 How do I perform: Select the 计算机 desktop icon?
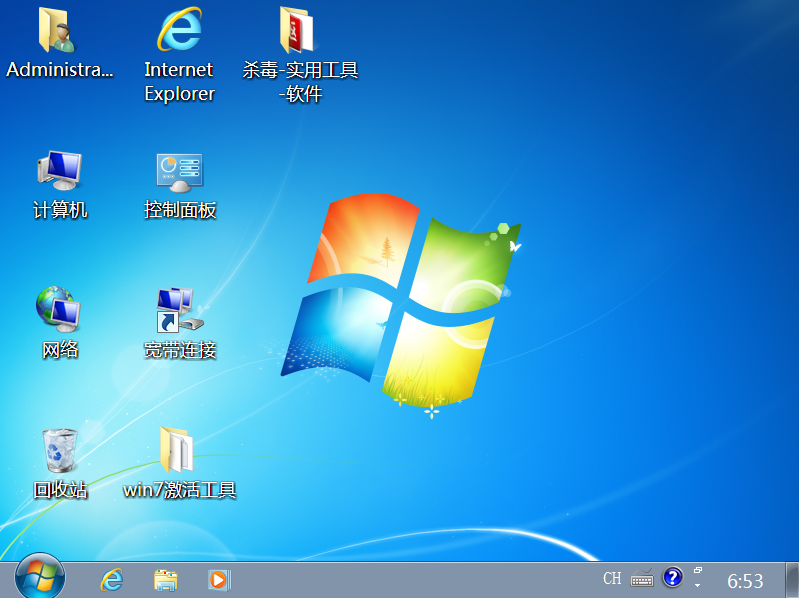pos(59,171)
